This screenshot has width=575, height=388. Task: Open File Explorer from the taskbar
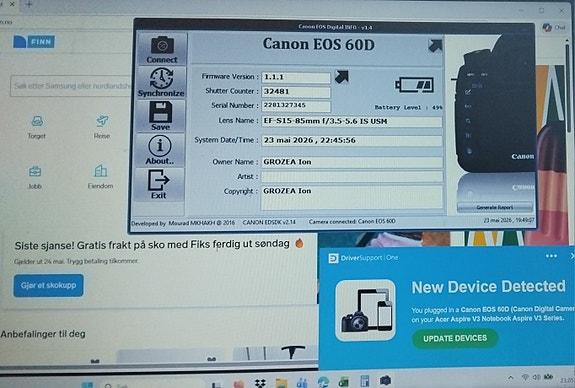281,383
